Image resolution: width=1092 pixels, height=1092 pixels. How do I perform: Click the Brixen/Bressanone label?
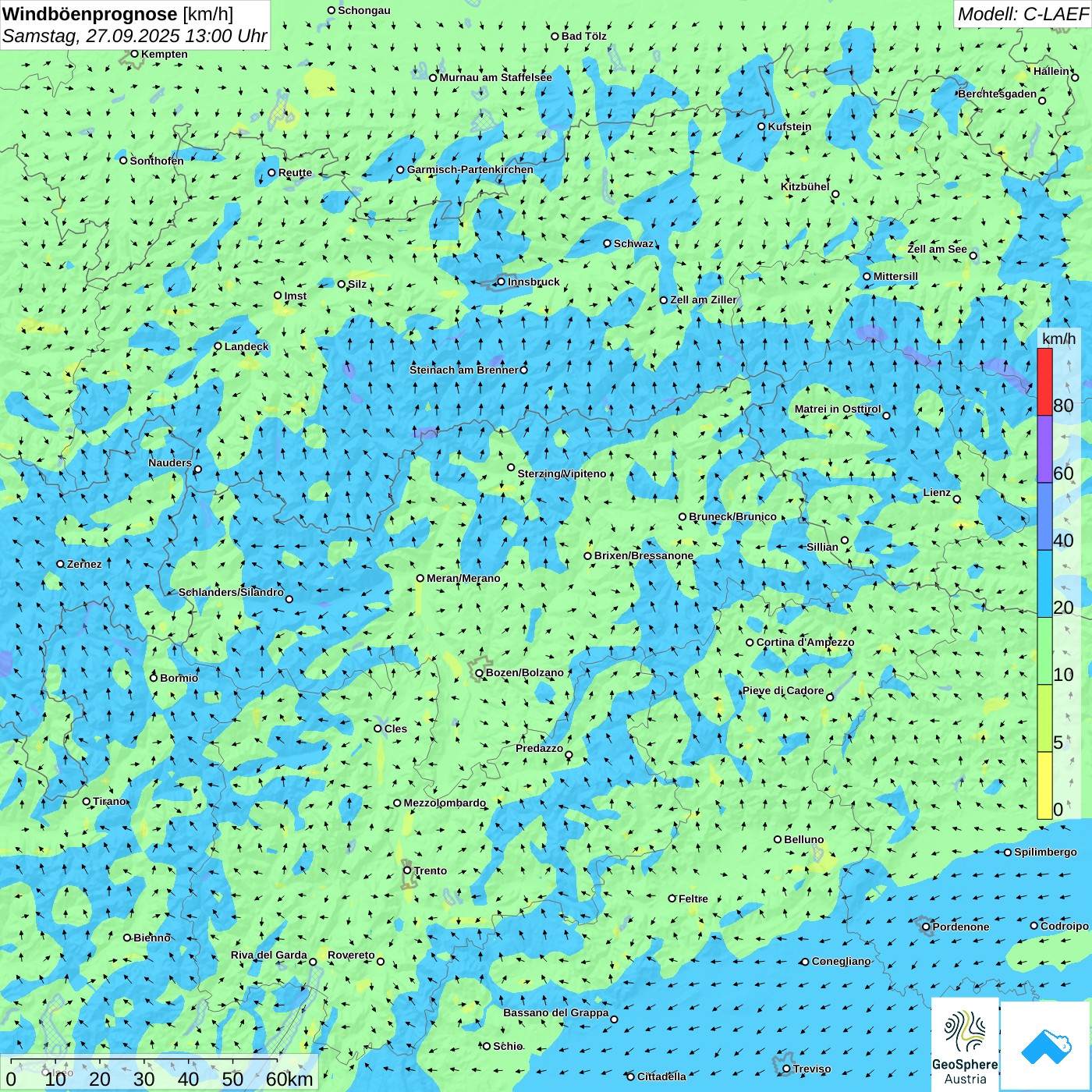click(x=643, y=555)
